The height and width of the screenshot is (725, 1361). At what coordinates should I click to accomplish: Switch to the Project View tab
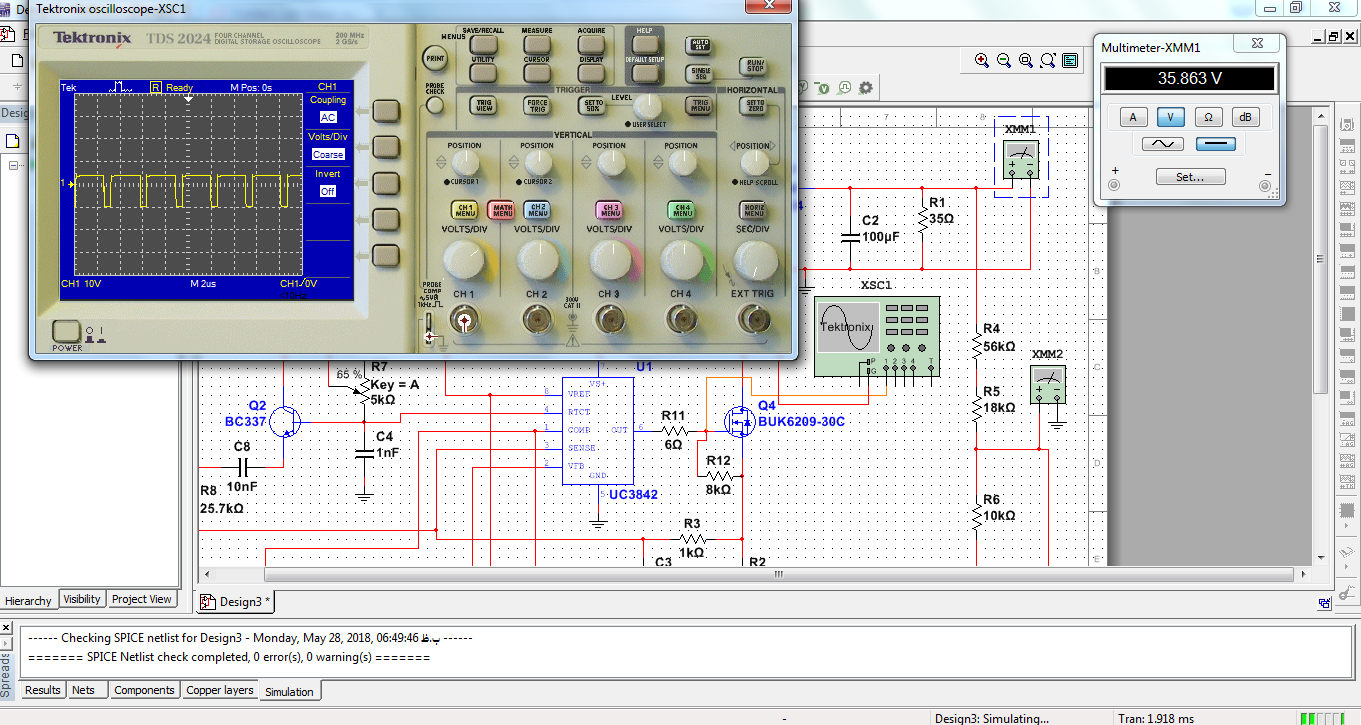142,599
